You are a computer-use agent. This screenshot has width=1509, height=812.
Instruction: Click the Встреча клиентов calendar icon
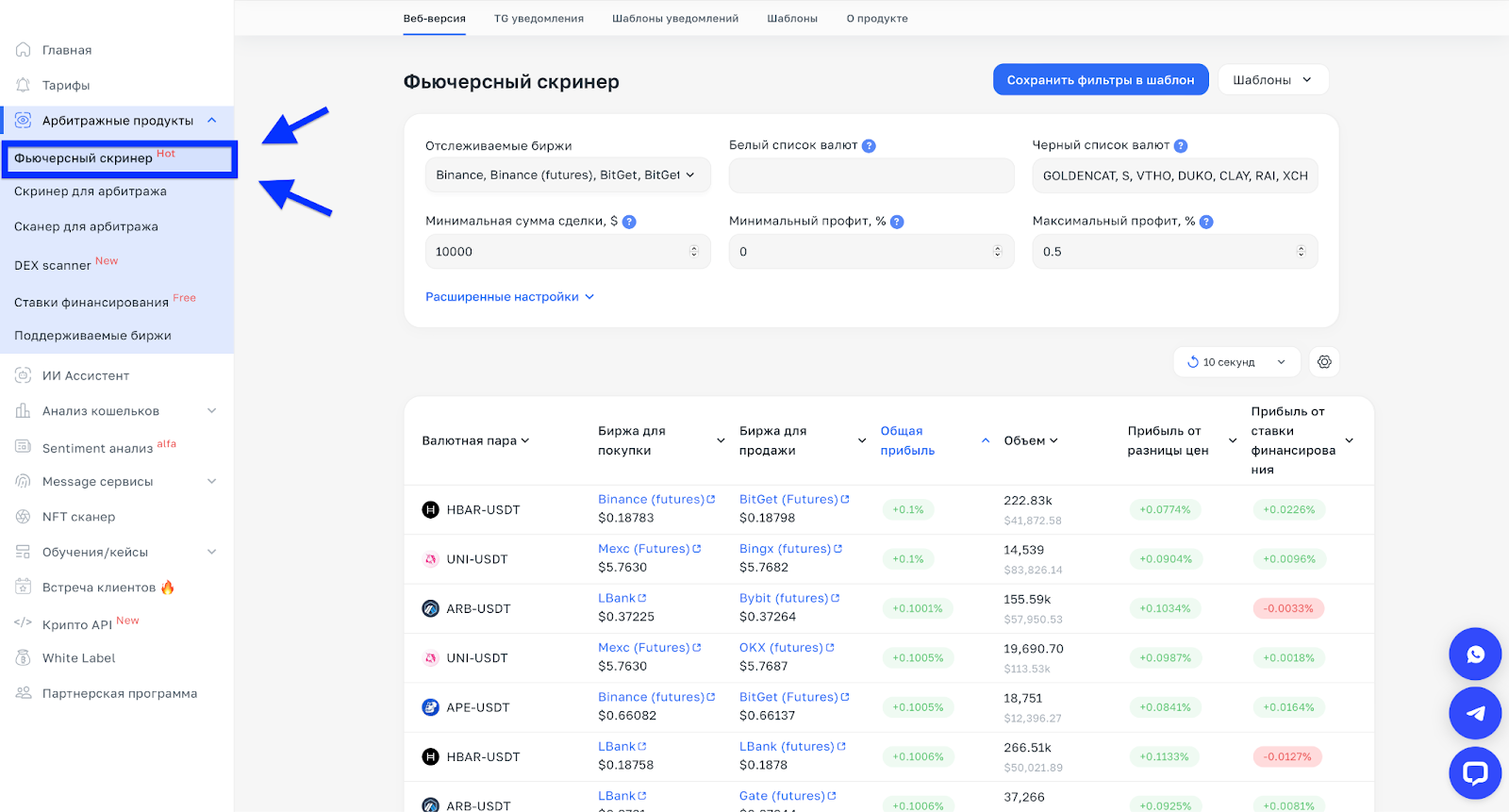click(23, 587)
